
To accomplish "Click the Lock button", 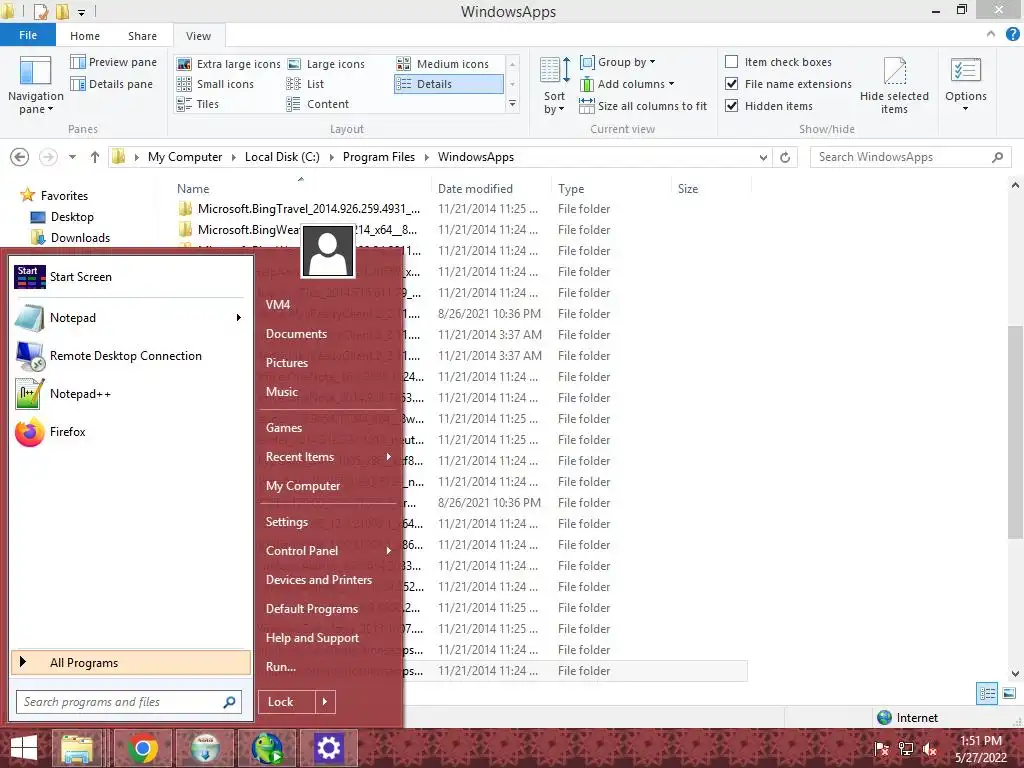I will tap(287, 702).
